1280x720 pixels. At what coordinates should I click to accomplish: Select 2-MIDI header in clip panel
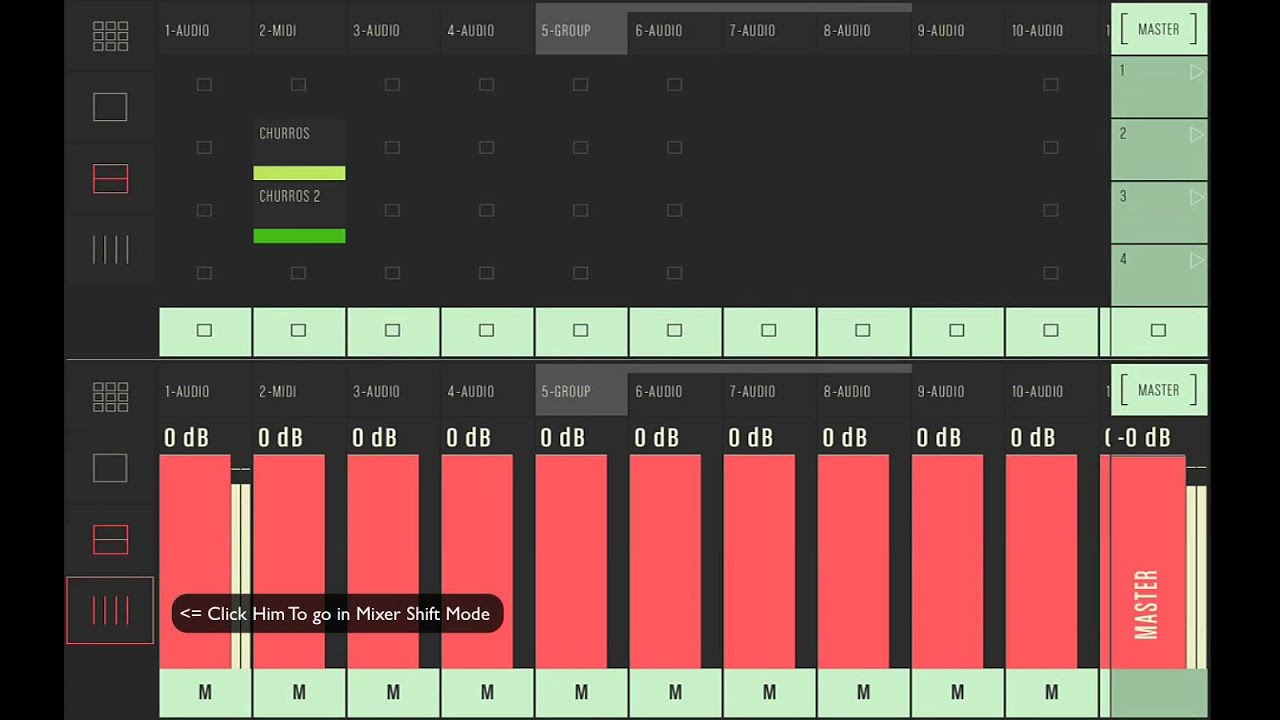[299, 31]
